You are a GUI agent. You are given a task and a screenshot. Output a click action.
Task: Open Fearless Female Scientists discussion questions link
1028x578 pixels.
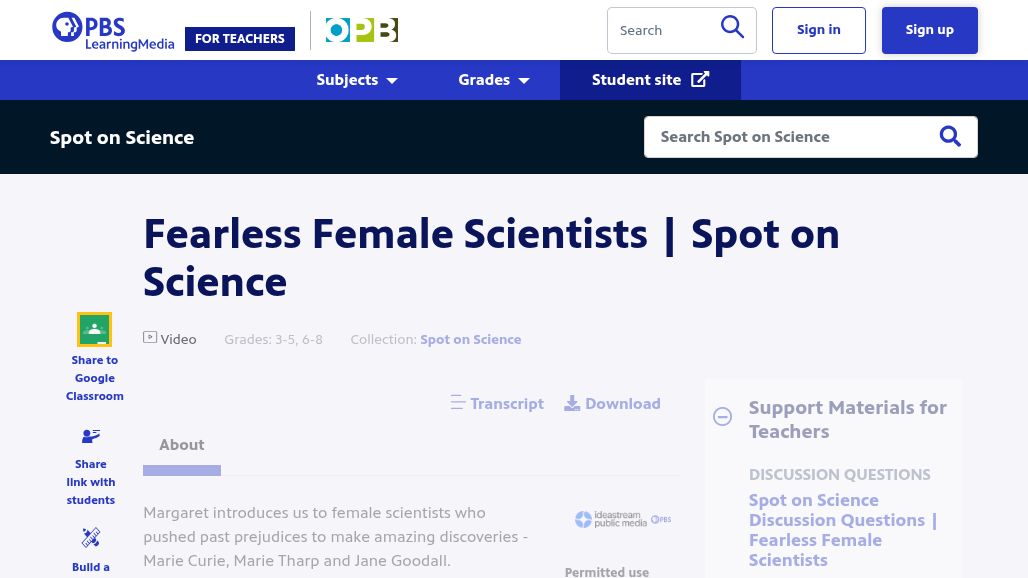click(843, 530)
